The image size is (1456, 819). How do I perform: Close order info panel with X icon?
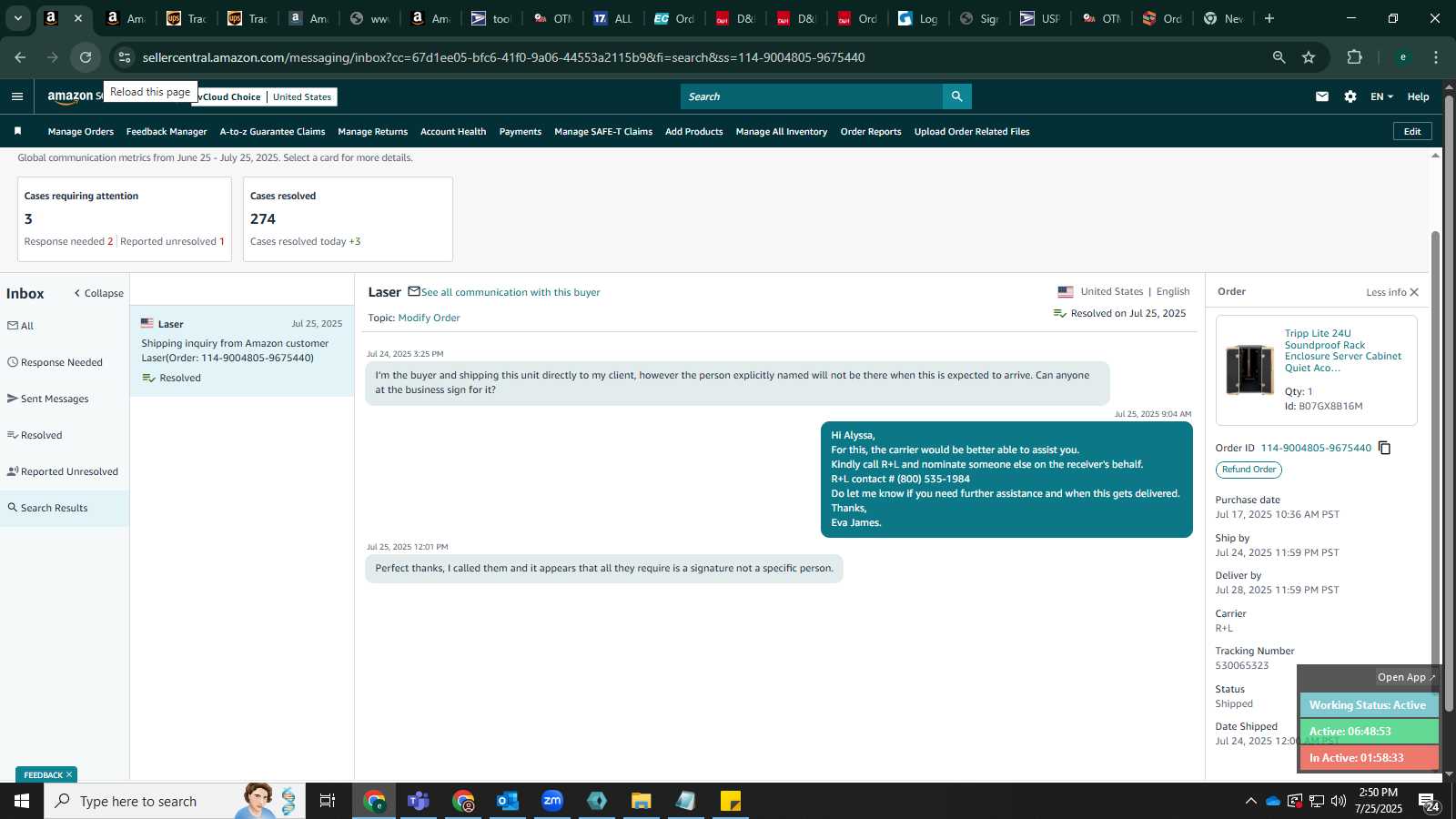(x=1414, y=292)
